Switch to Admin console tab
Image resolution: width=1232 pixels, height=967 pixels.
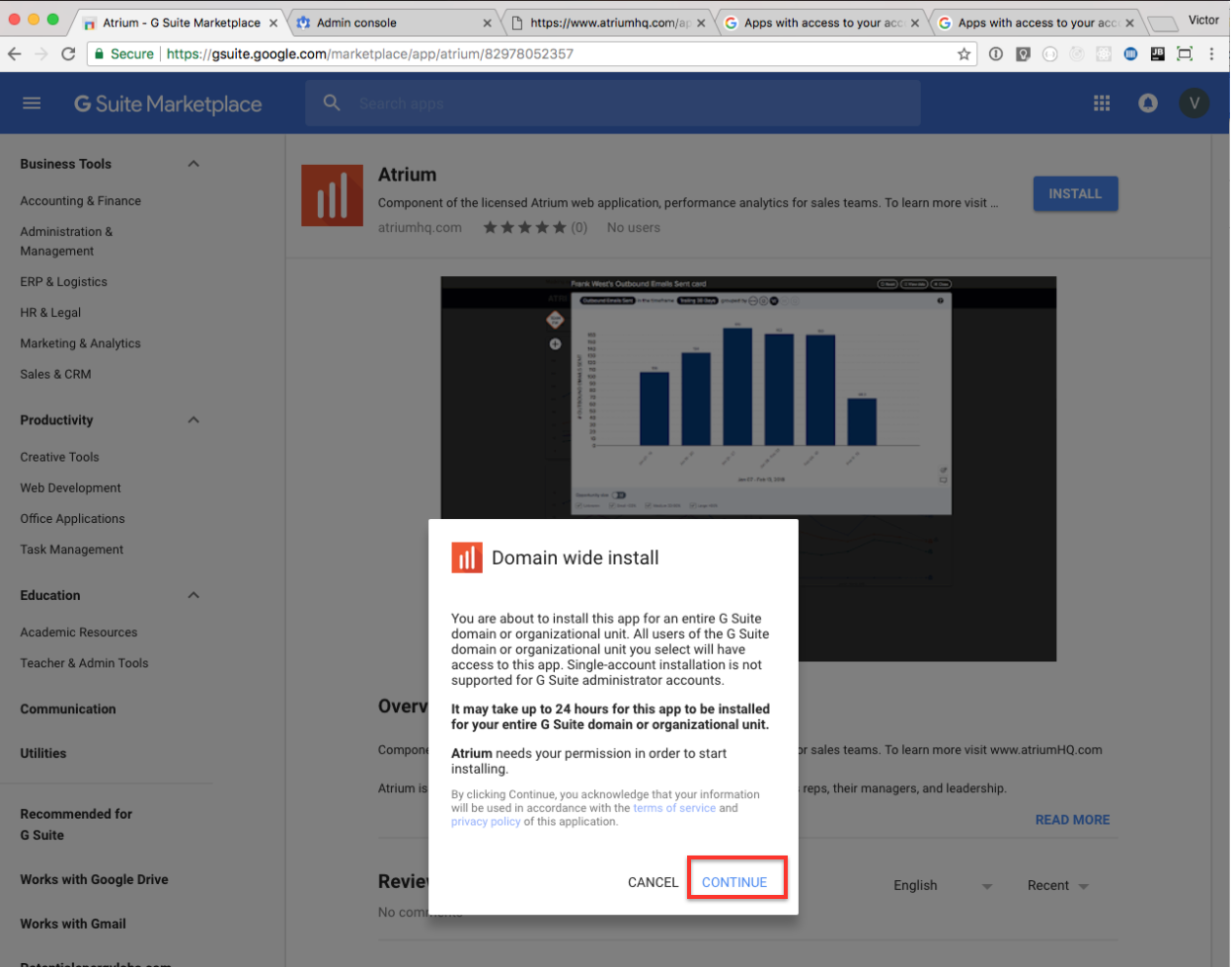[x=392, y=23]
